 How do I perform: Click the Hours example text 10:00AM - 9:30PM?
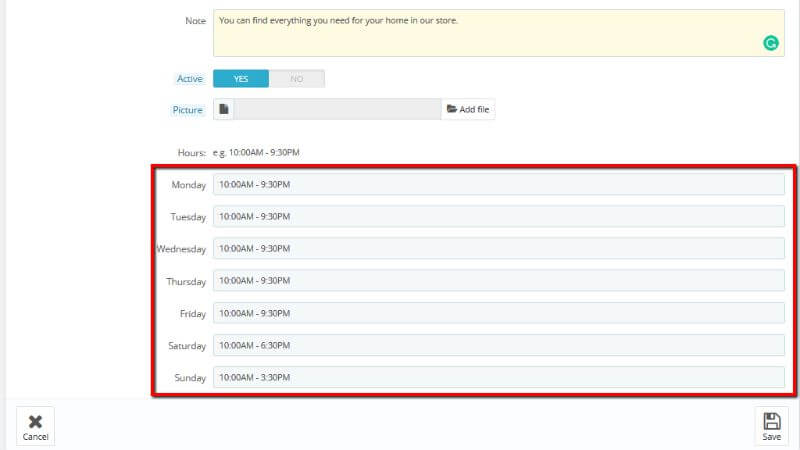[x=256, y=153]
